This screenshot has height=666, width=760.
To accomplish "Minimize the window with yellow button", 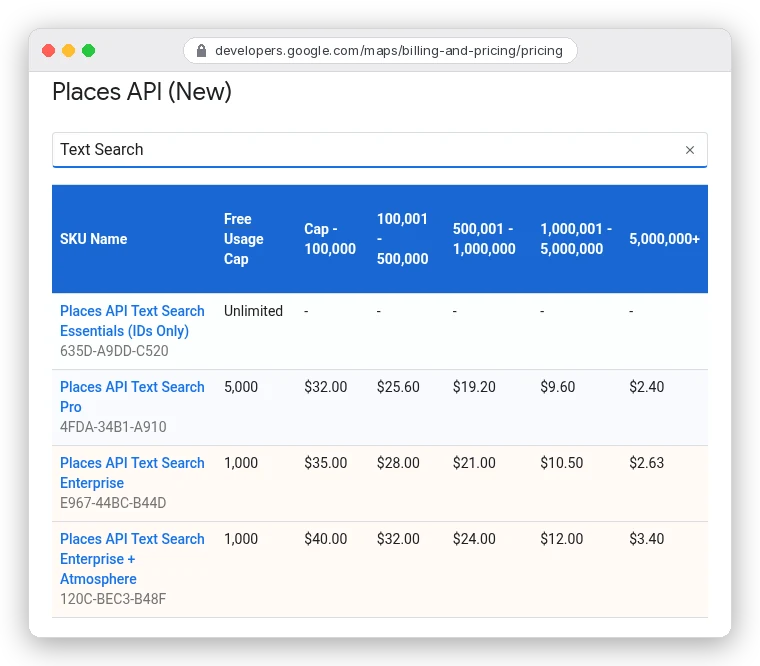I will (x=68, y=50).
